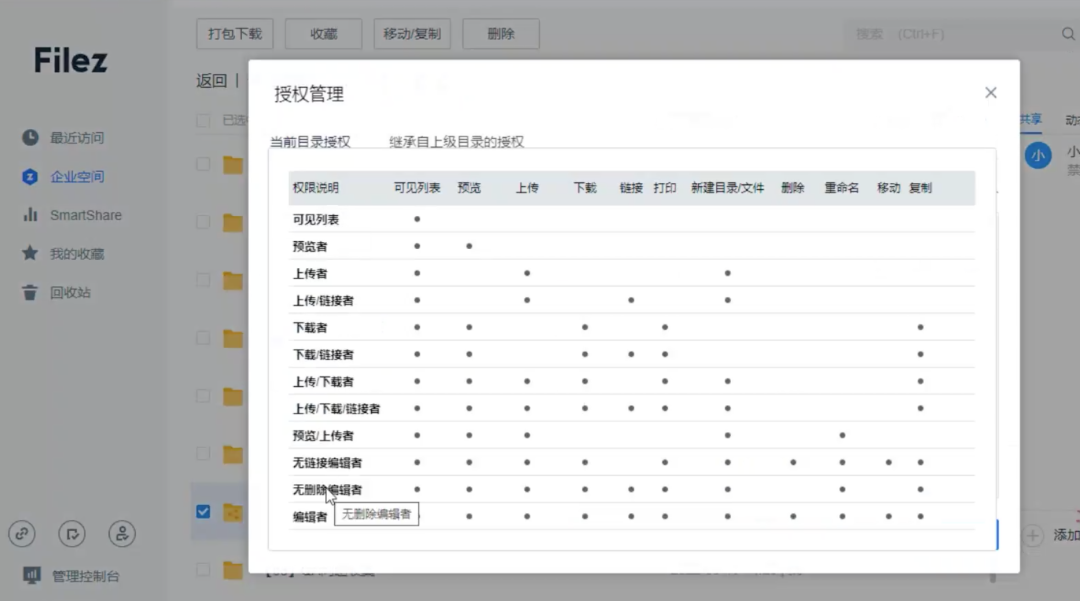
Task: Click the 打包下载 button
Action: click(x=235, y=34)
